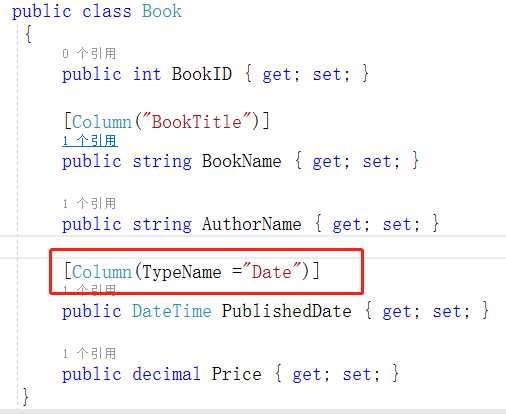Click the opening brace below the class declaration
Screen dimensions: 506x414
click(29, 34)
